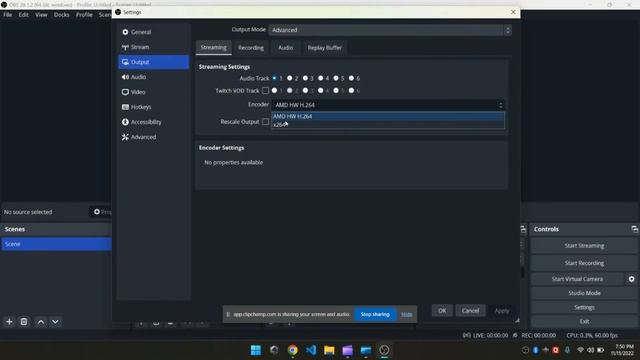
Task: Enable the Twitch VOD Track checkbox
Action: [x=265, y=91]
